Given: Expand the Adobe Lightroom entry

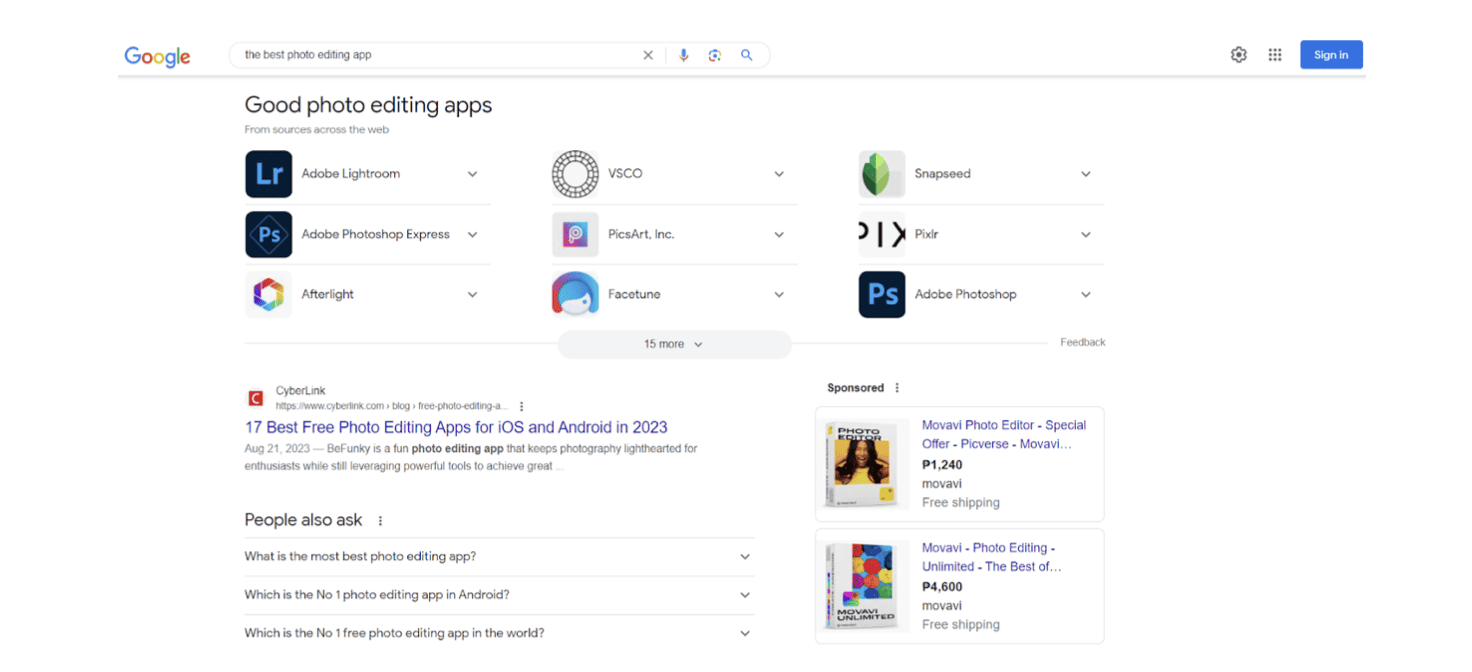Looking at the screenshot, I should pos(473,174).
